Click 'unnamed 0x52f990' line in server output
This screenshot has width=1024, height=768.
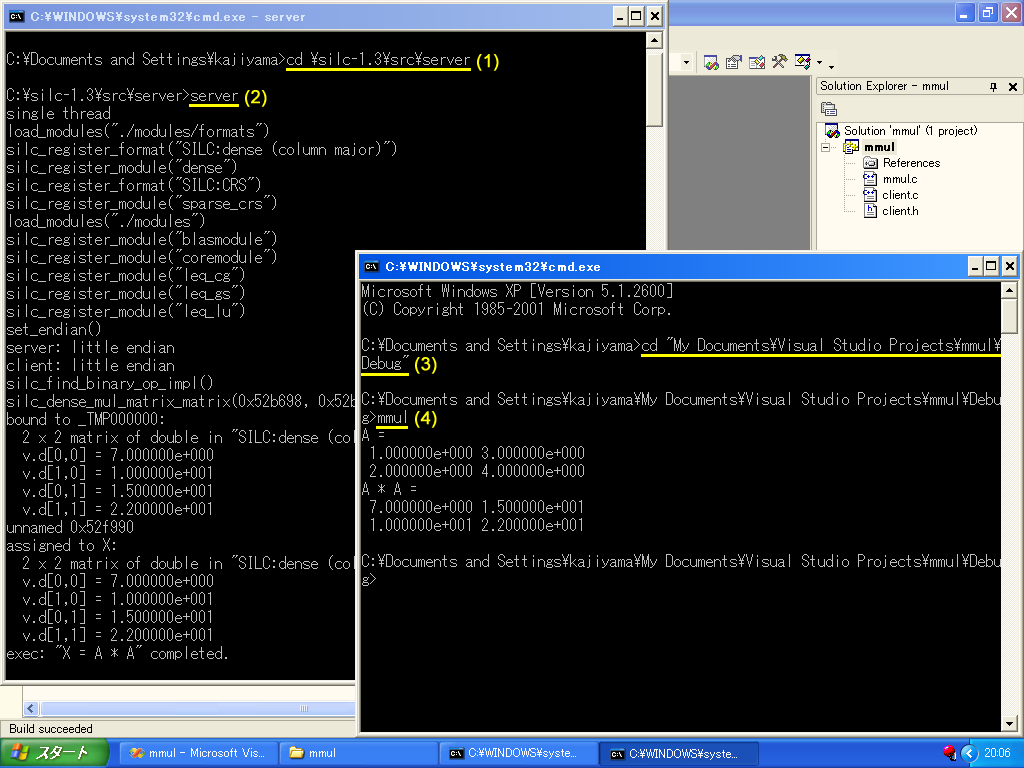coord(70,527)
